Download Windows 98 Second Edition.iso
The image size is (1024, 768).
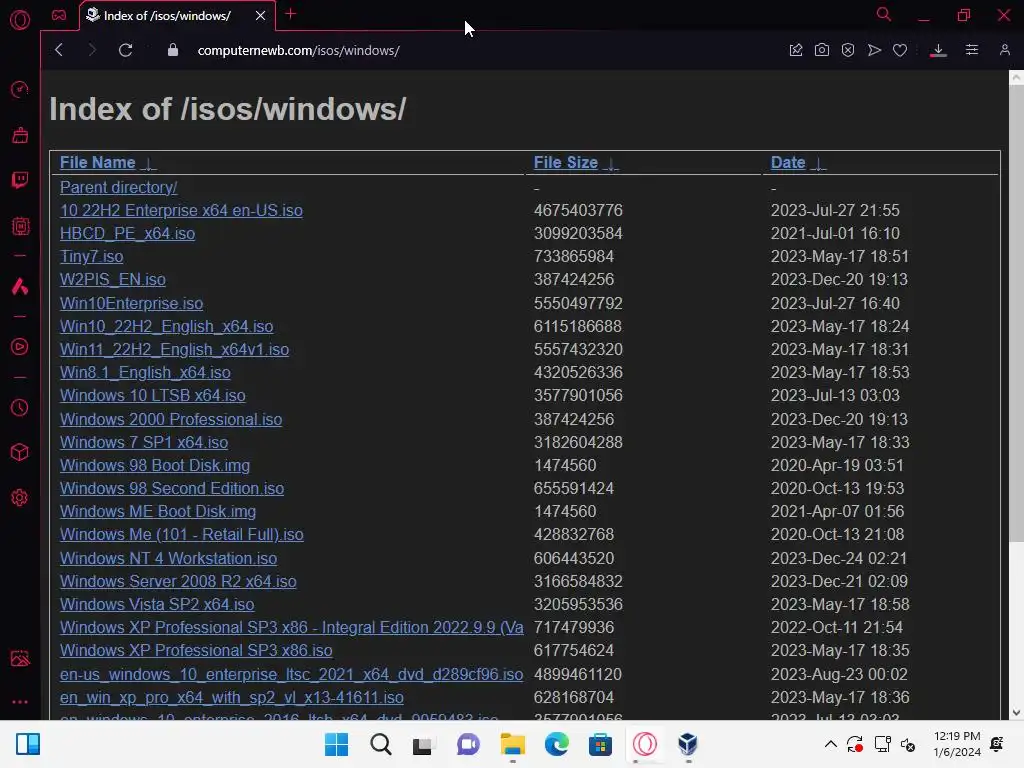172,488
